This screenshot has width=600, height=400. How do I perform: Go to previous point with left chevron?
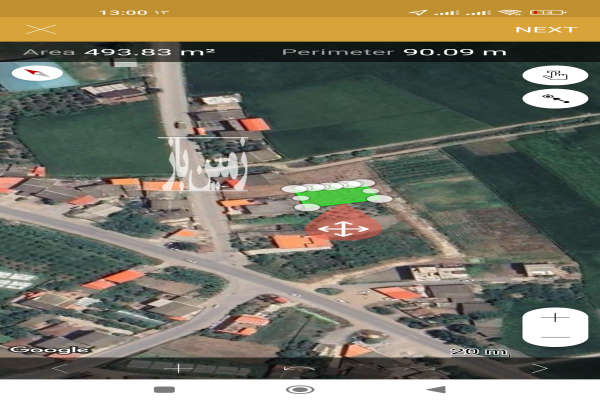(58, 368)
